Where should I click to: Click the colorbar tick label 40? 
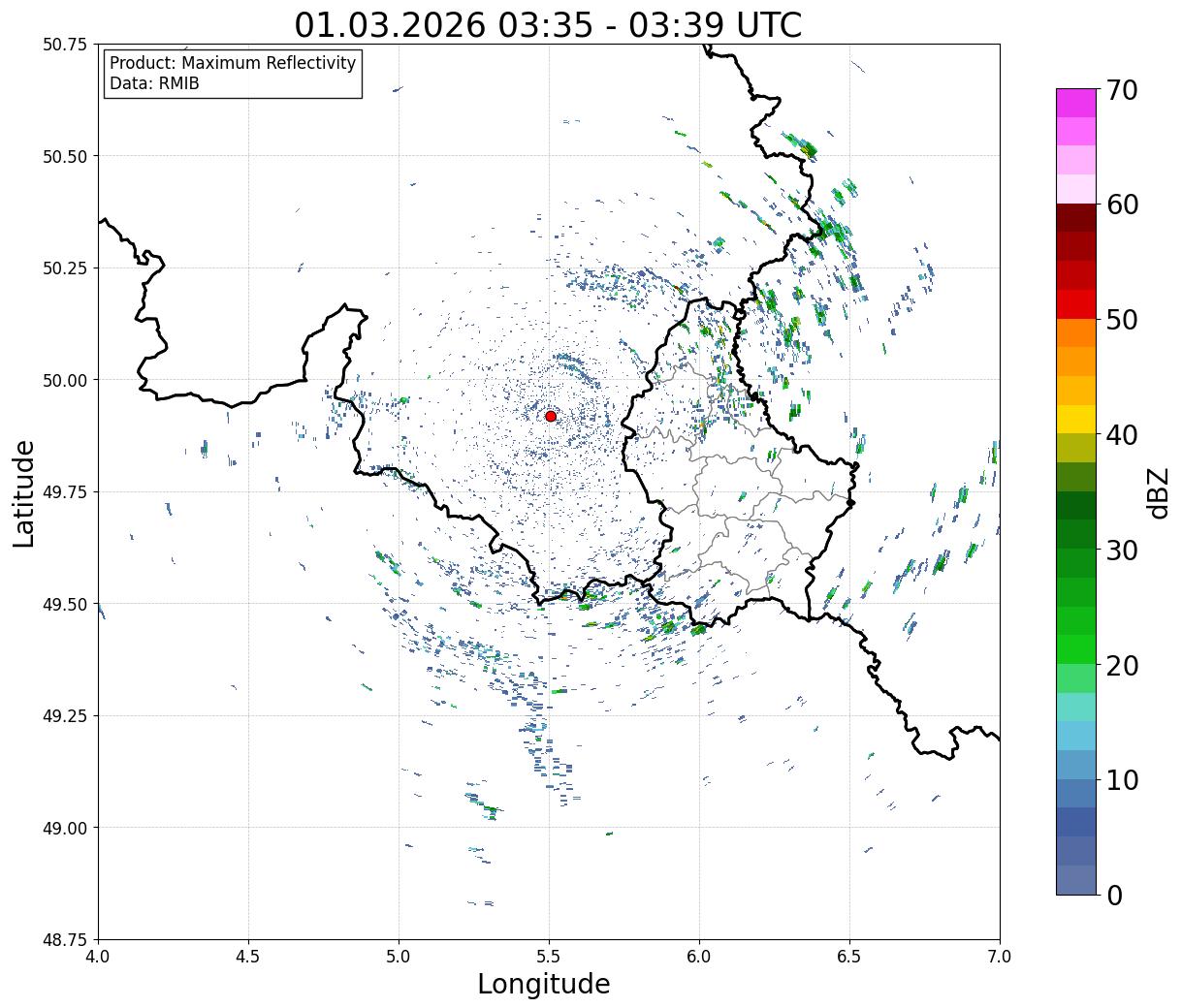coord(1122,435)
